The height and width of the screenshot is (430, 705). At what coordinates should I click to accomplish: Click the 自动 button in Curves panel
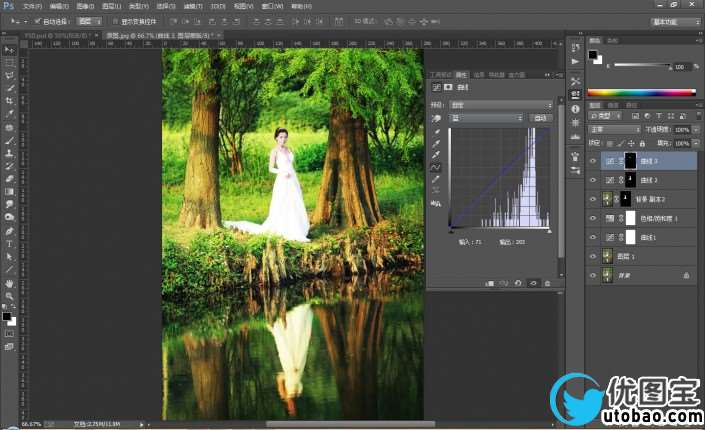click(x=541, y=117)
